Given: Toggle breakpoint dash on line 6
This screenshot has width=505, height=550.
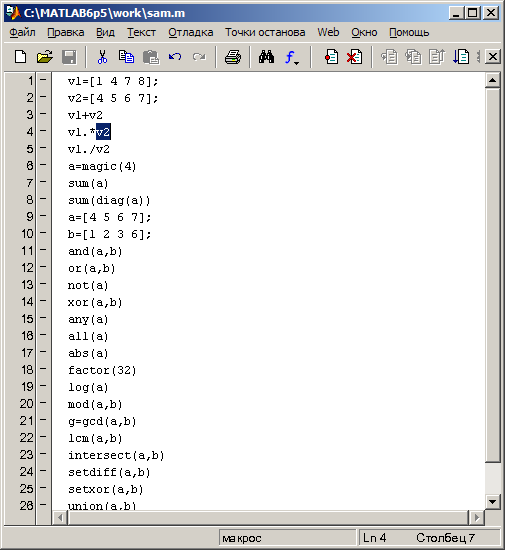Looking at the screenshot, I should click(x=43, y=165).
